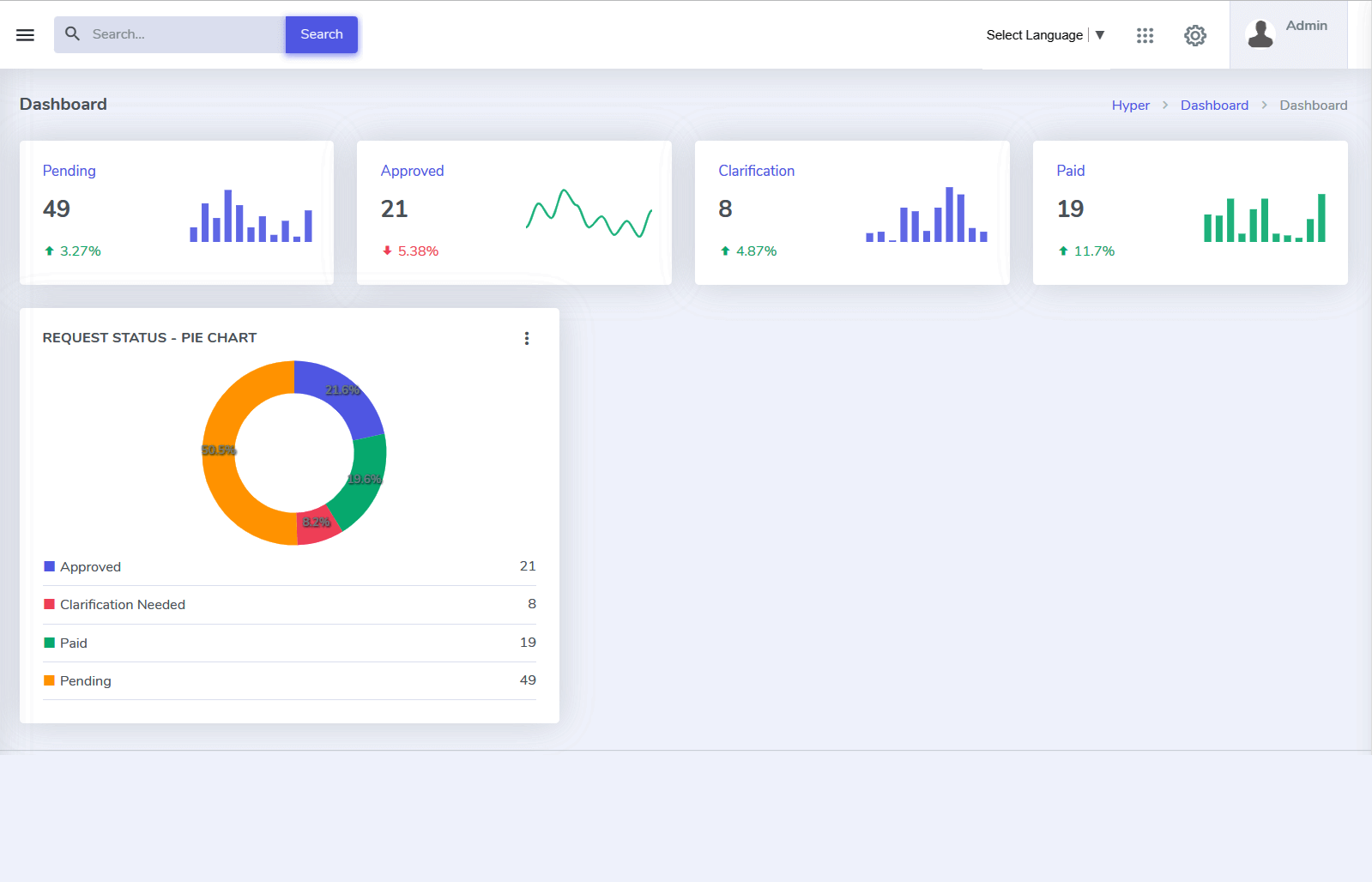Click the orange 50.5% donut segment

tap(218, 455)
